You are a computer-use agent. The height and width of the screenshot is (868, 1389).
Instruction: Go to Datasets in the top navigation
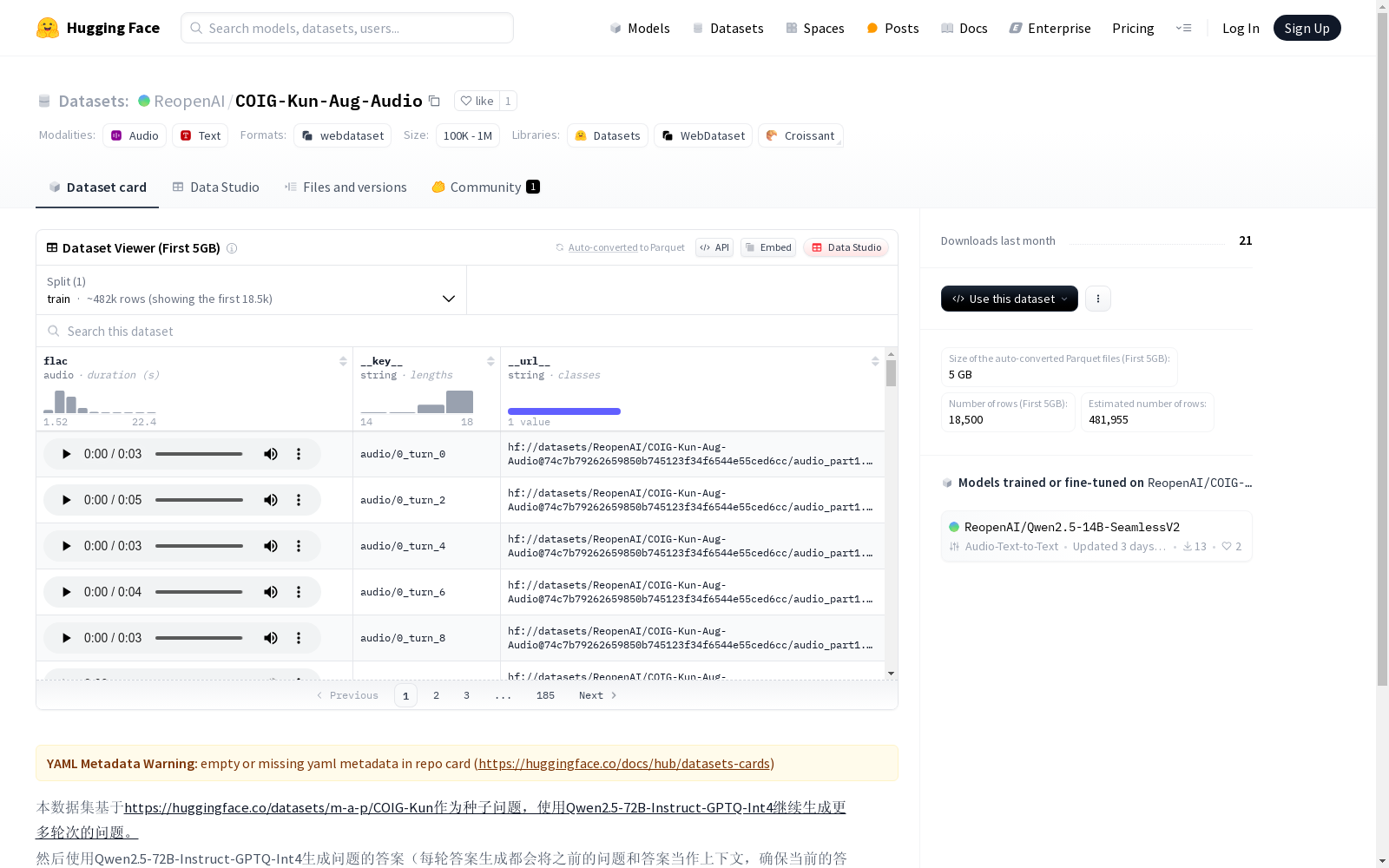click(727, 28)
